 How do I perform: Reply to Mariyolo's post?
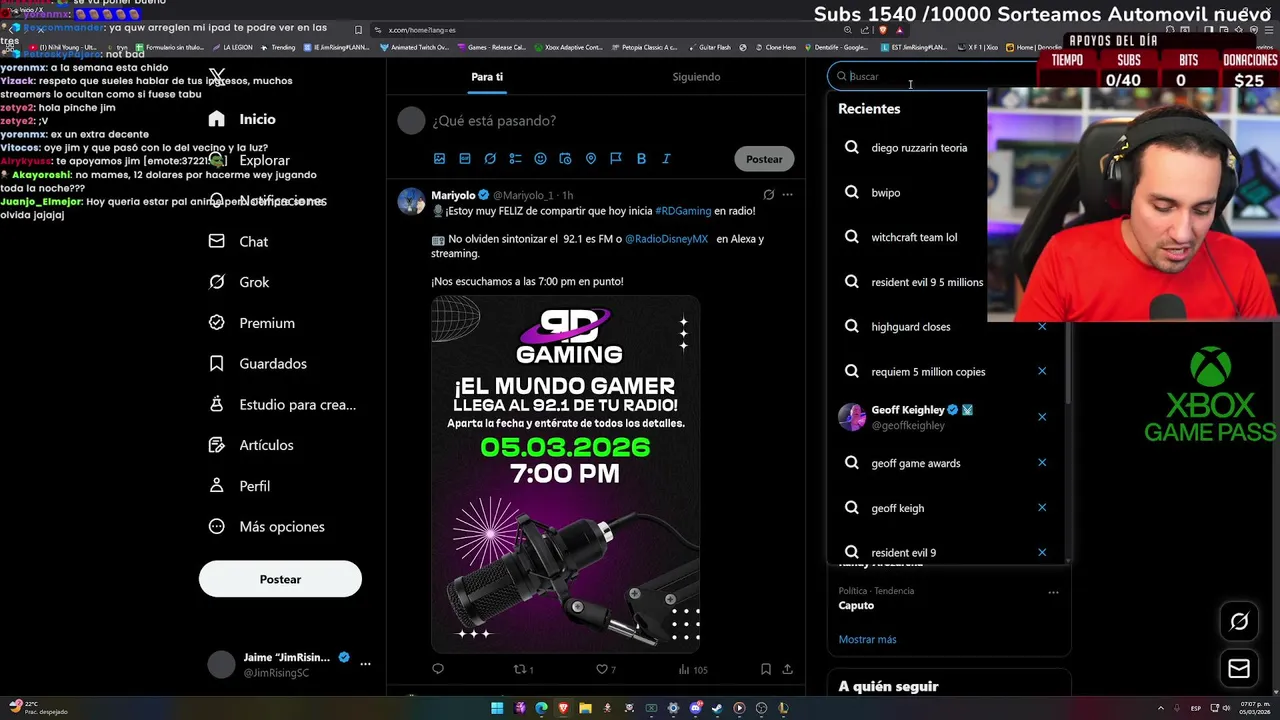tap(438, 669)
